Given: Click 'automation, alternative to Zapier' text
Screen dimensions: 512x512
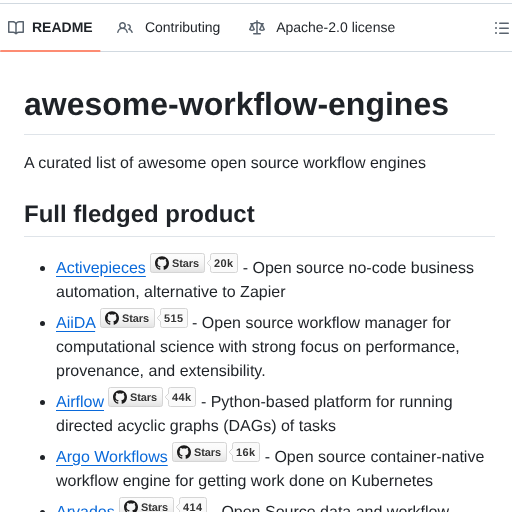Looking at the screenshot, I should [x=171, y=292].
